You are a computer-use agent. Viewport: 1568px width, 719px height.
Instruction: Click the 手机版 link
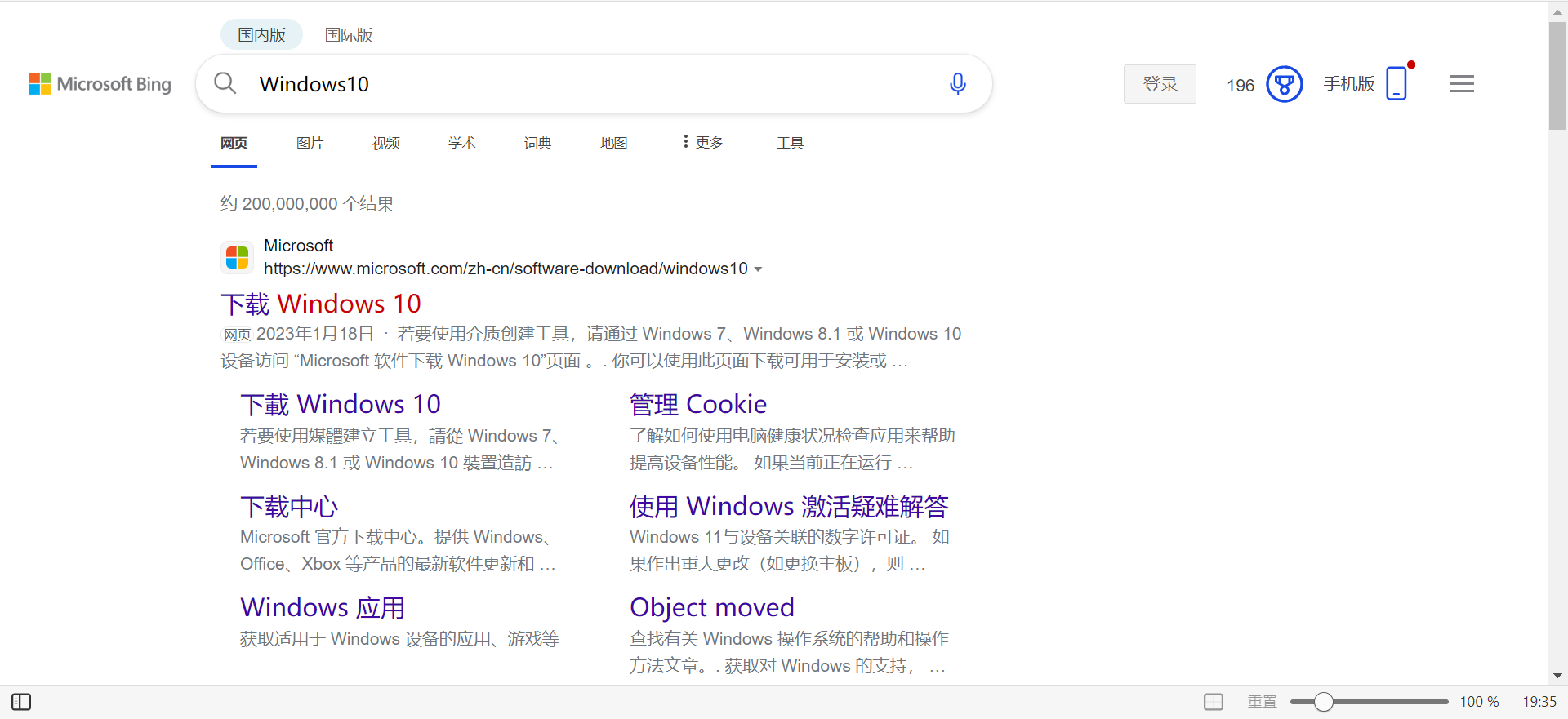point(1349,84)
